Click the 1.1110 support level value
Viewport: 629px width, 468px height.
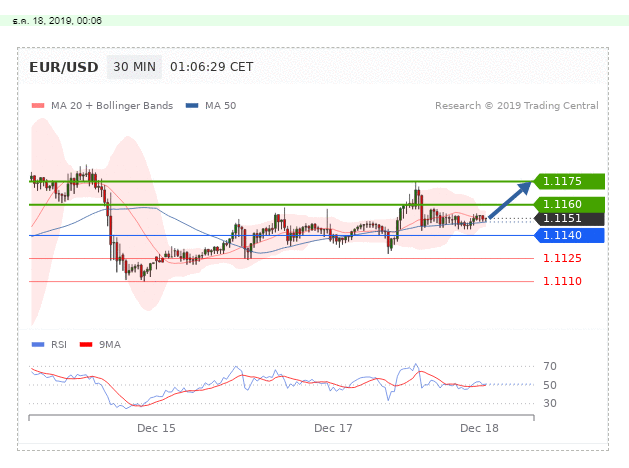tap(562, 281)
